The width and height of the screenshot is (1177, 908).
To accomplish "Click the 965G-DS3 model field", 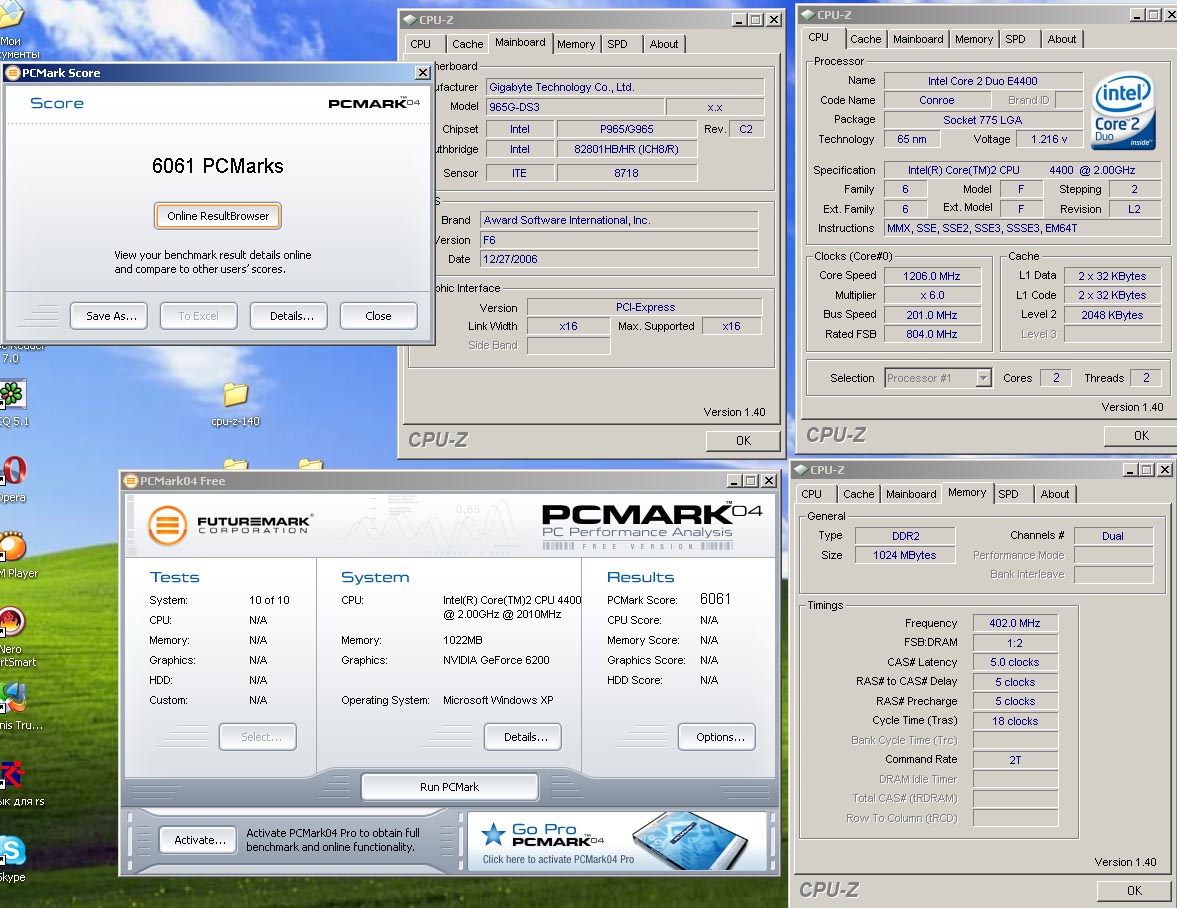I will coord(575,107).
